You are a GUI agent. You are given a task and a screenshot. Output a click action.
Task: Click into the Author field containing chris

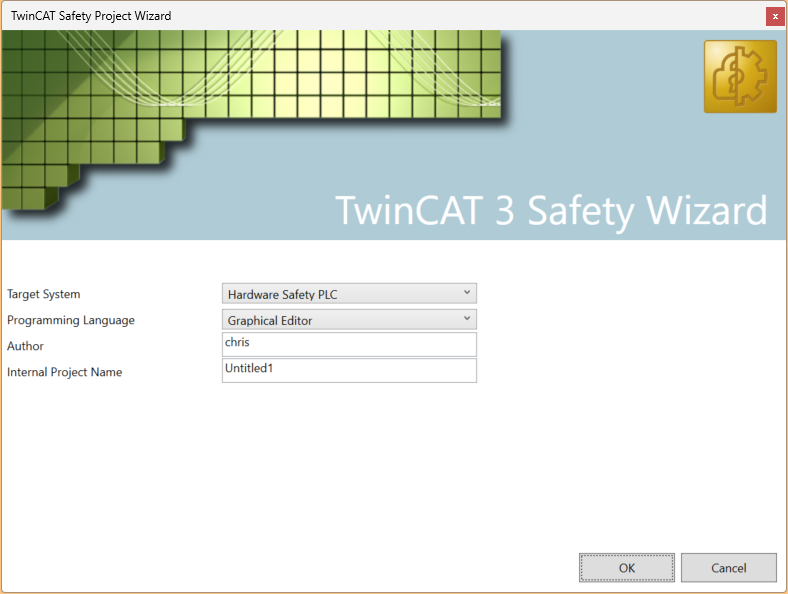point(349,345)
